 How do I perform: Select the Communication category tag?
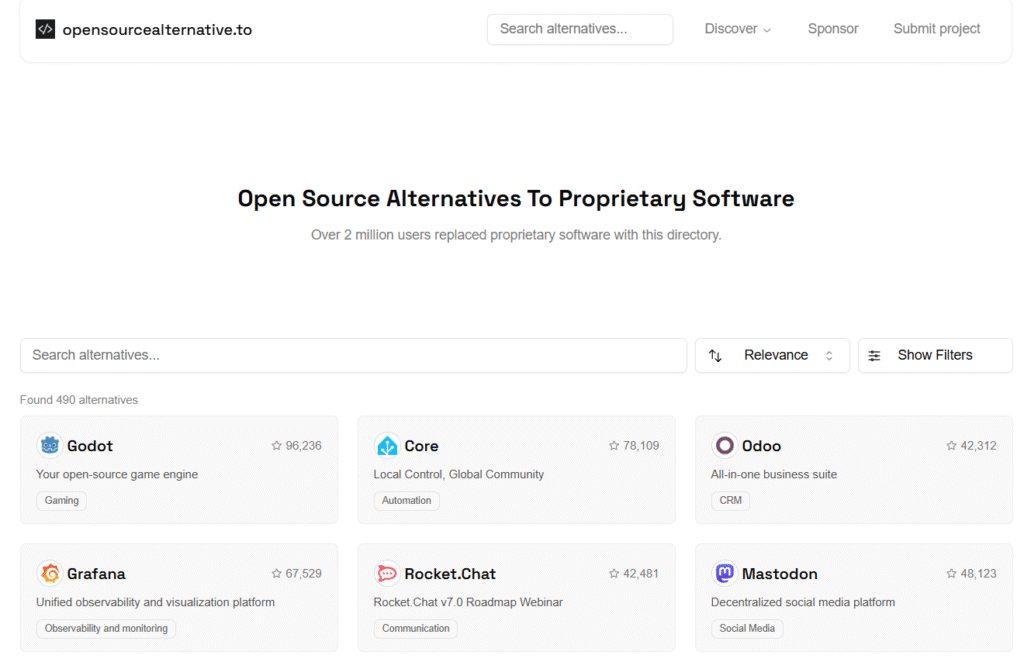(415, 628)
